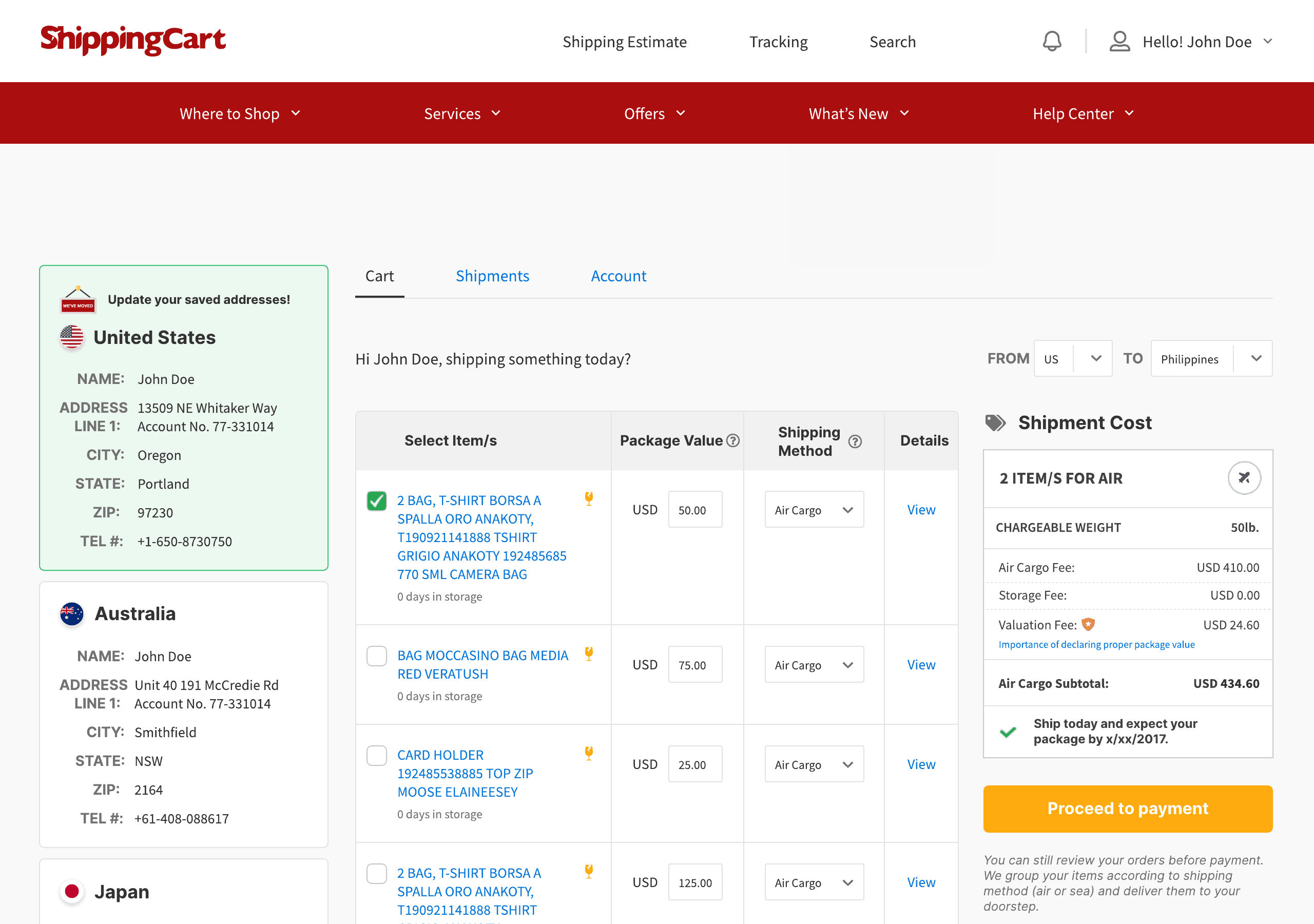
Task: View details of the CARD HOLDER item
Action: tap(921, 764)
